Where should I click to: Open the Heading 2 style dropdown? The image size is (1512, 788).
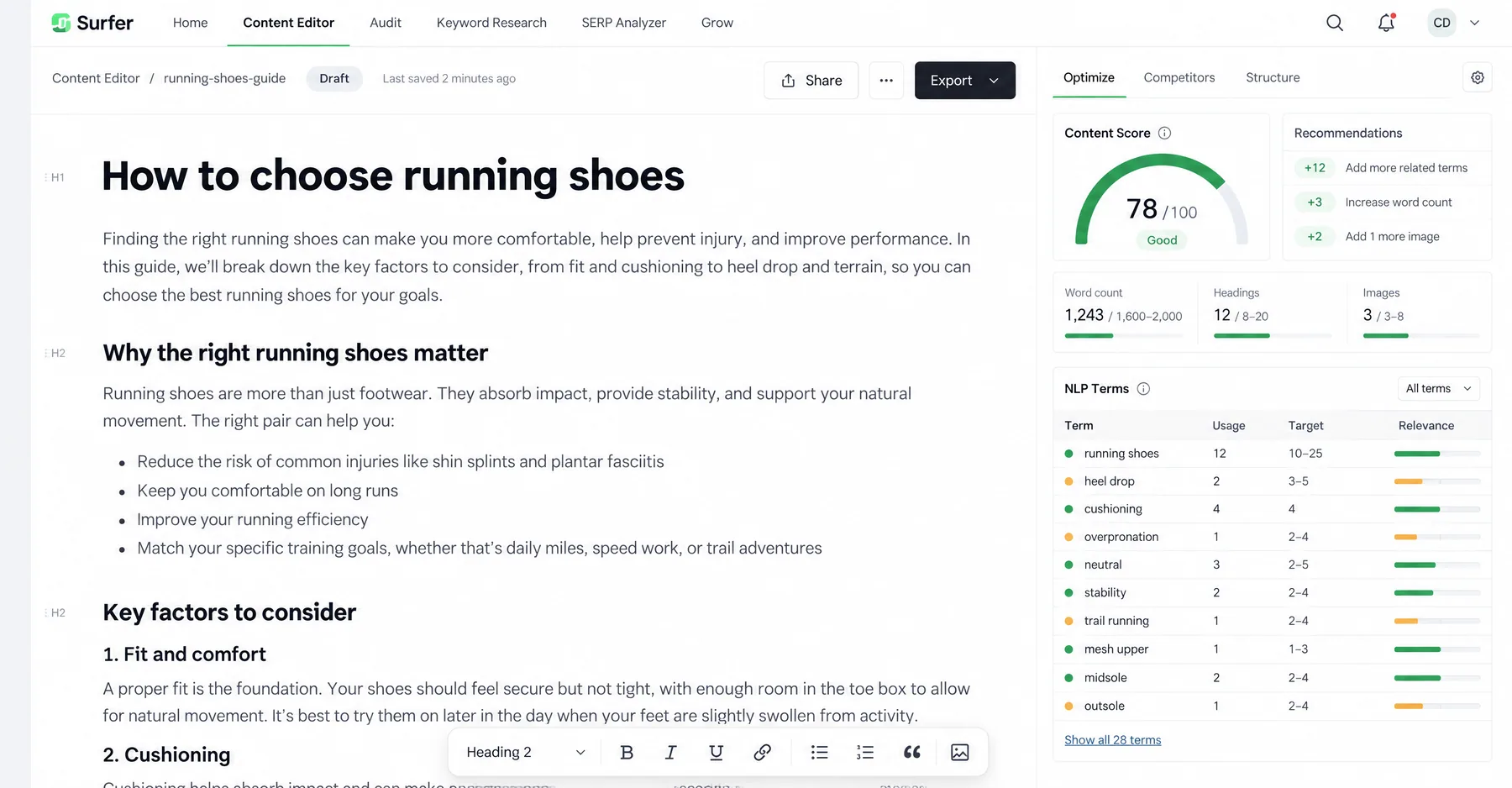click(525, 753)
